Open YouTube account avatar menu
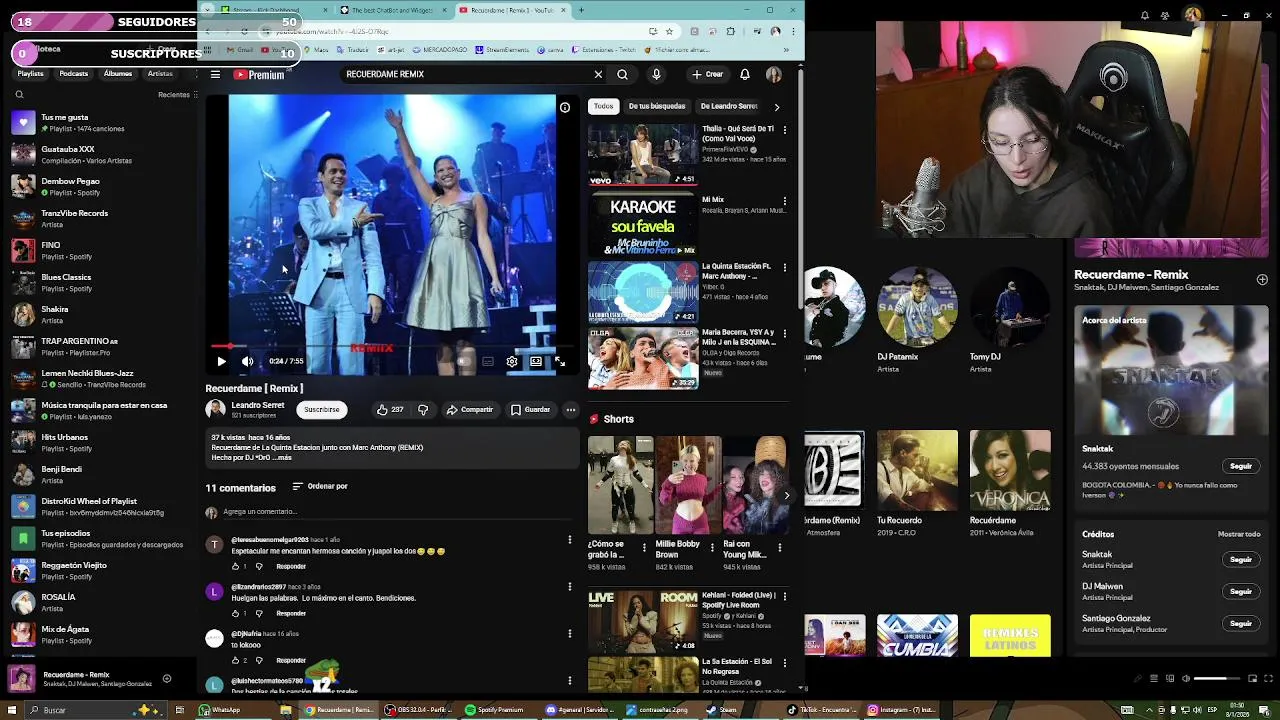1280x720 pixels. point(773,74)
